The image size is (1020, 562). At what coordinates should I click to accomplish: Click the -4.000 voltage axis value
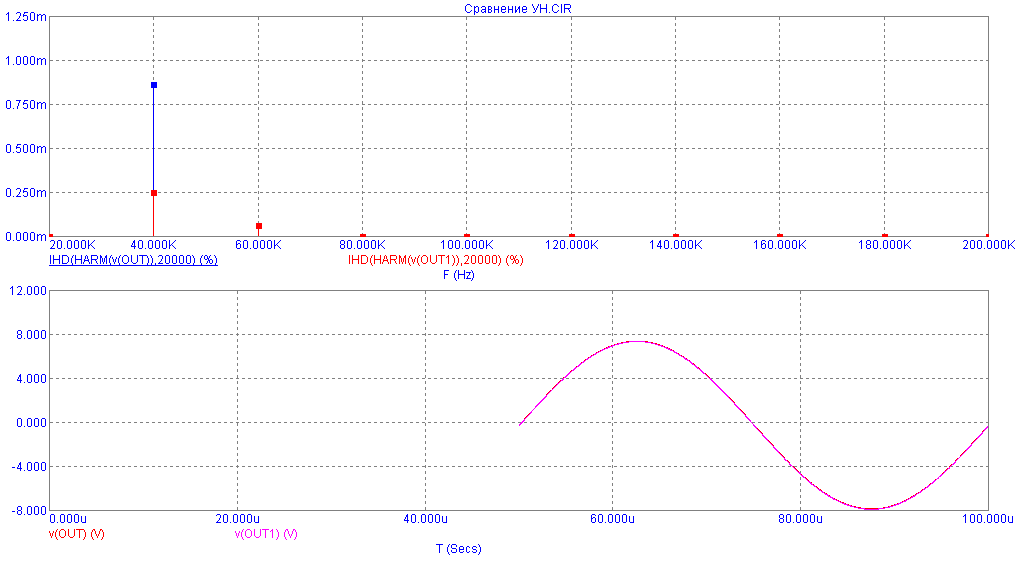[29, 467]
